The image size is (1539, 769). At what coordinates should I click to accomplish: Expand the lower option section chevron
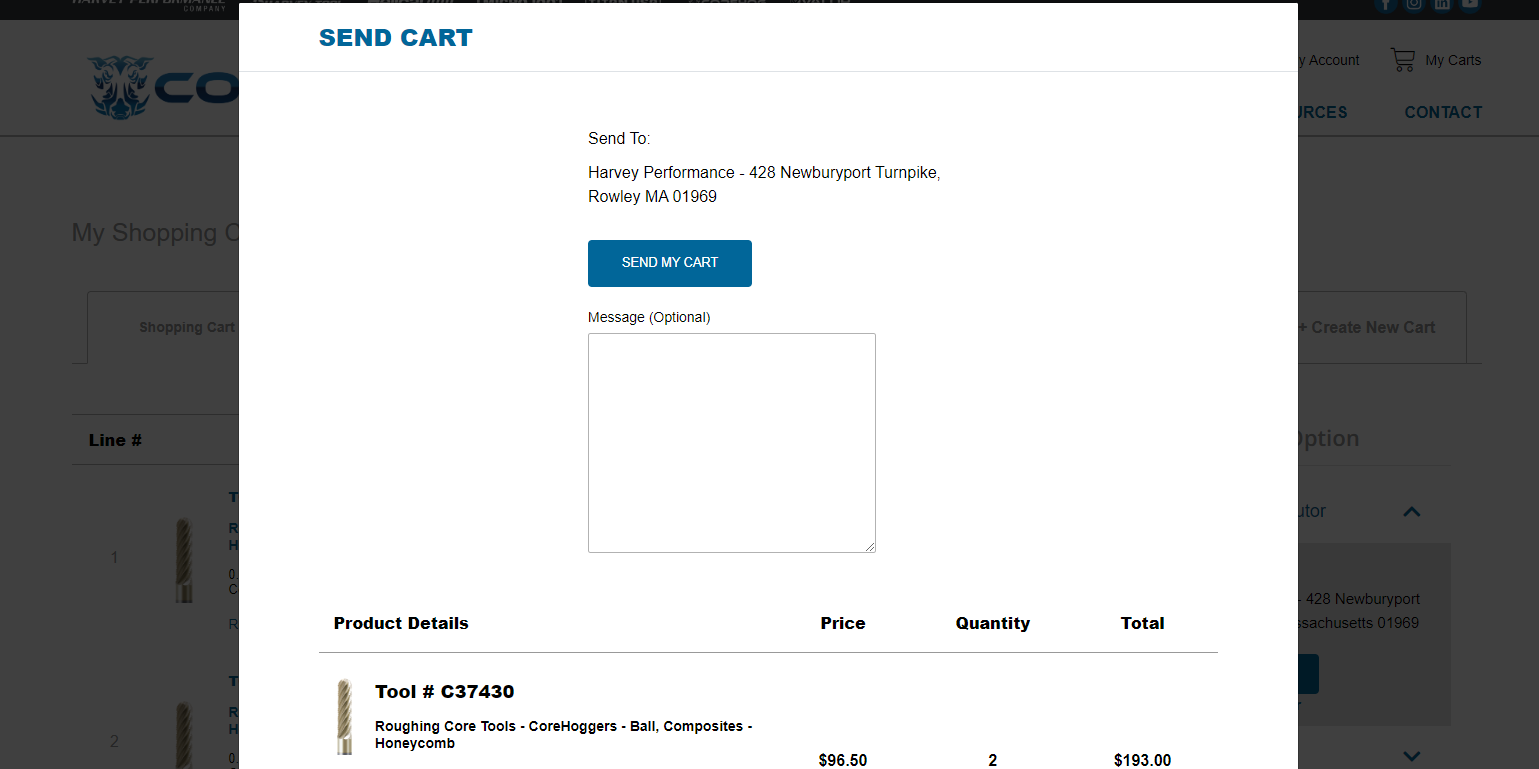click(1411, 756)
